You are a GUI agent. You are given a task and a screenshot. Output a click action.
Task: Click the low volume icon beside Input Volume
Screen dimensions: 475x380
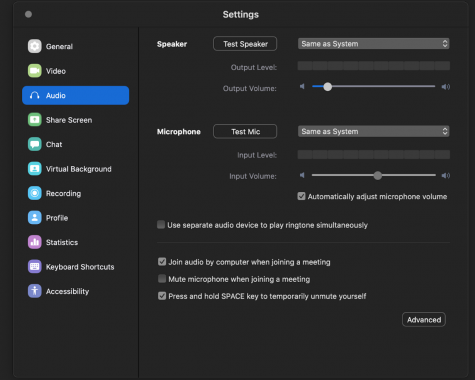(x=302, y=175)
